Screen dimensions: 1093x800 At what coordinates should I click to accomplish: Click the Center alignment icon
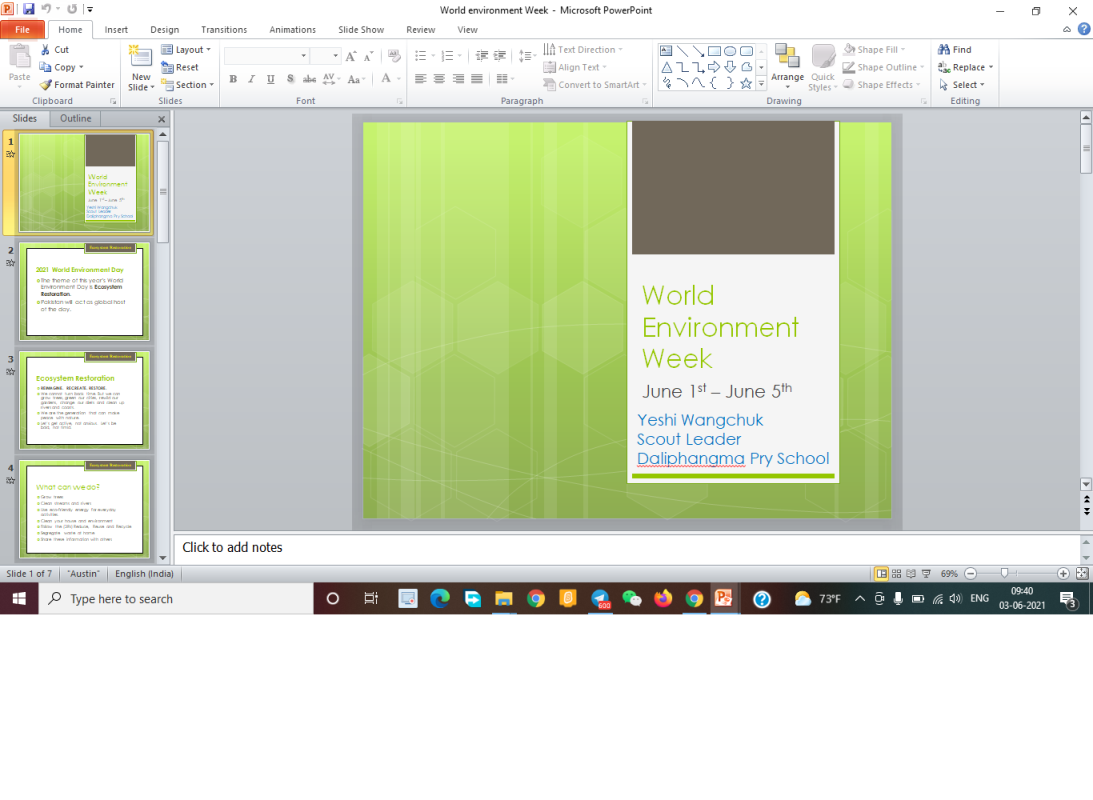[437, 78]
